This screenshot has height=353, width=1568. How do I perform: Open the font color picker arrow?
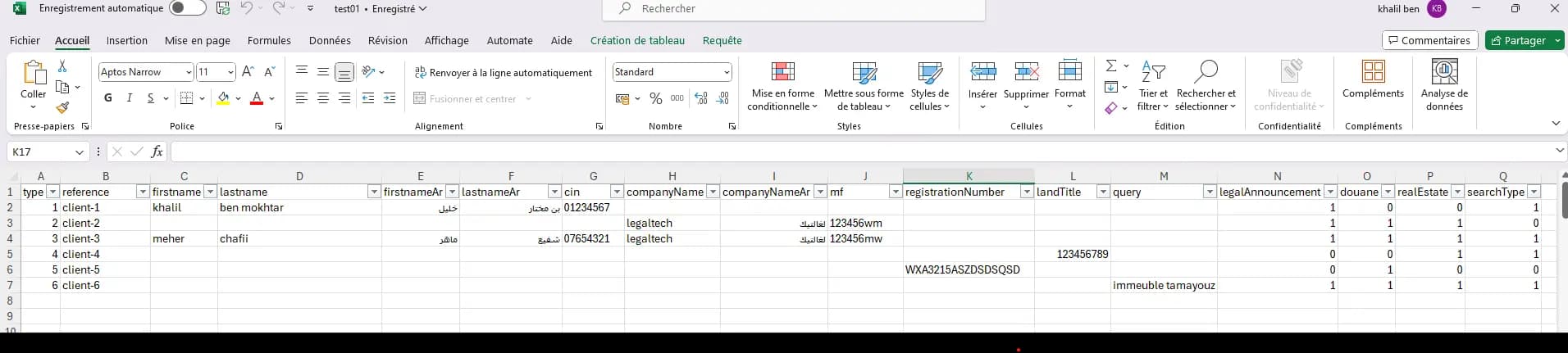click(x=272, y=98)
